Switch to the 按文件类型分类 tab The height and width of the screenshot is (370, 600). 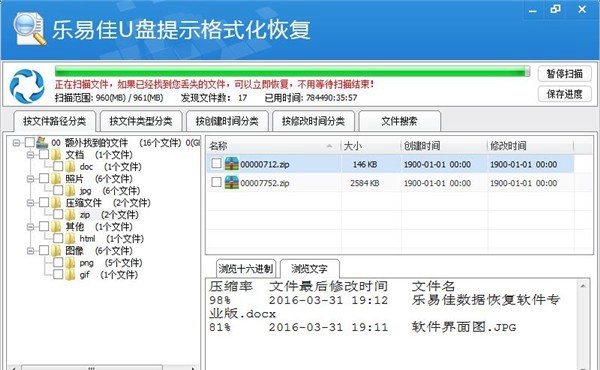click(x=141, y=121)
